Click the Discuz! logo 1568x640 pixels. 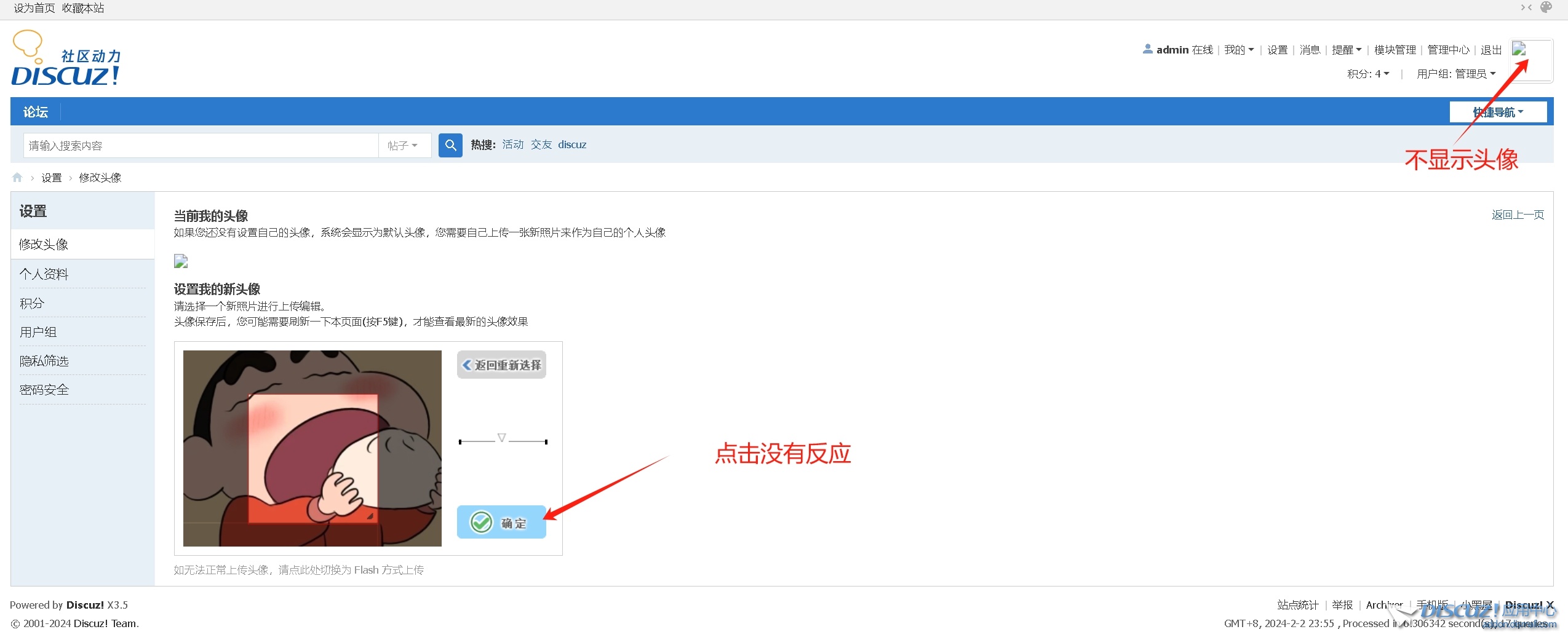tap(66, 59)
